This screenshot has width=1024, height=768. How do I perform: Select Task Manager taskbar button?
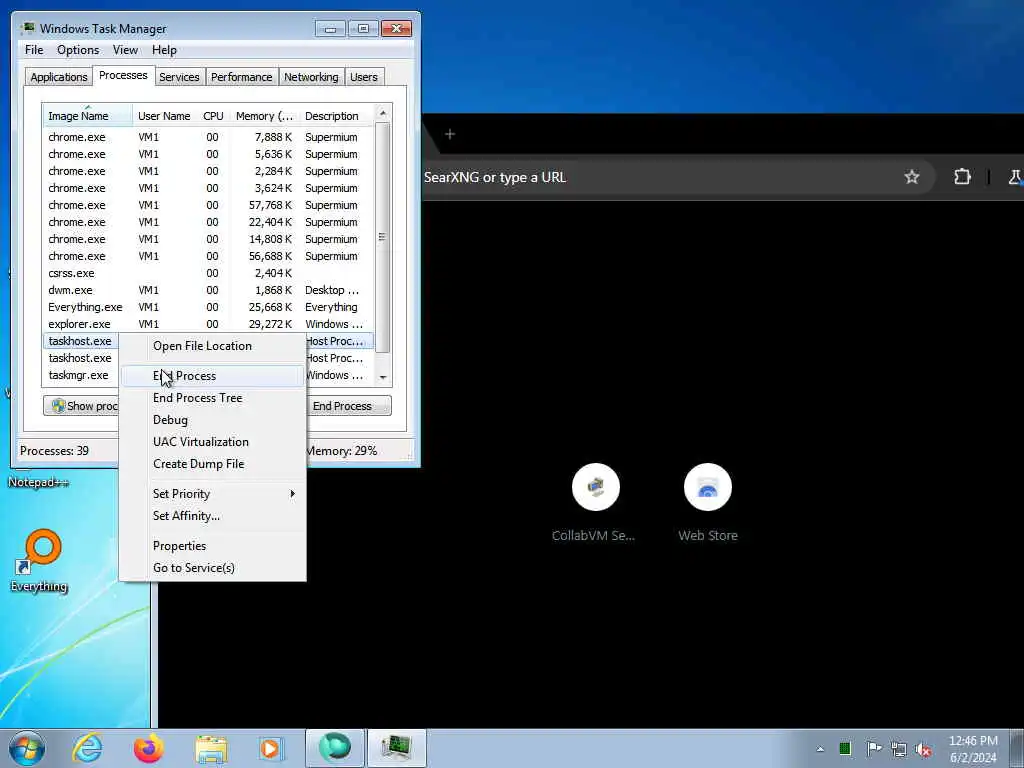pos(396,748)
